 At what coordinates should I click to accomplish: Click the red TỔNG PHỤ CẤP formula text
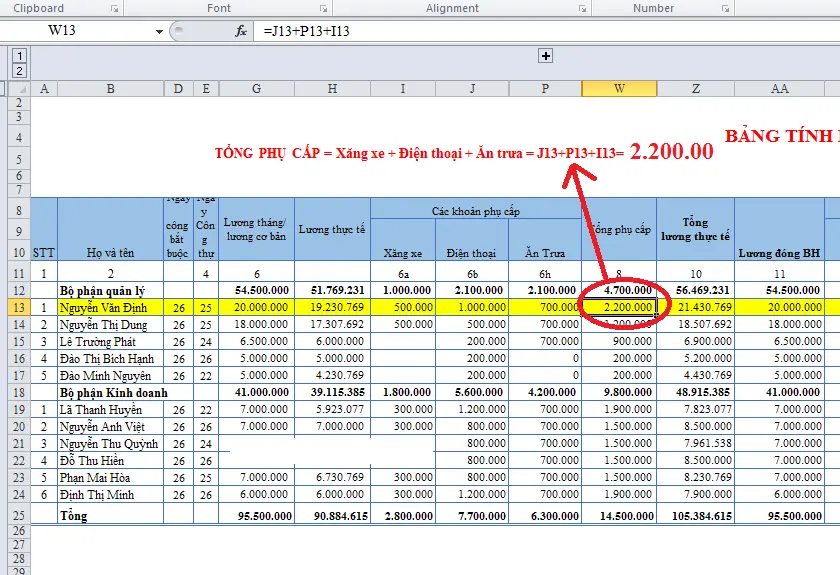[464, 153]
